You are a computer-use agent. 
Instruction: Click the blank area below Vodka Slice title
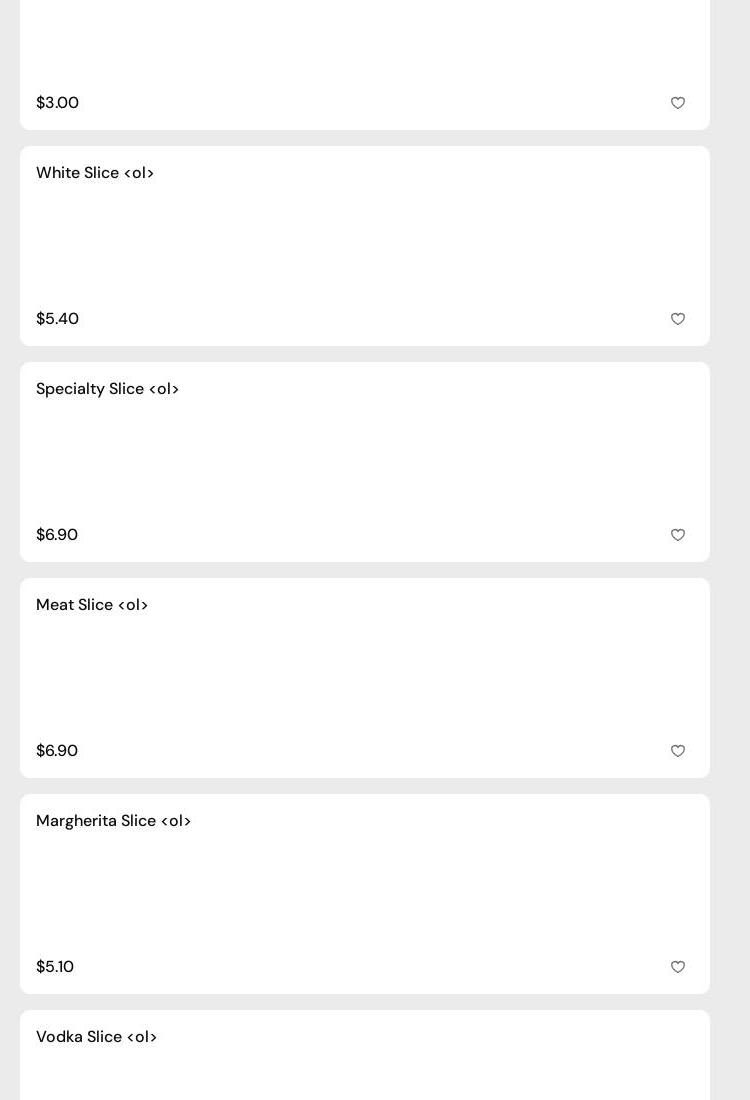365,1075
